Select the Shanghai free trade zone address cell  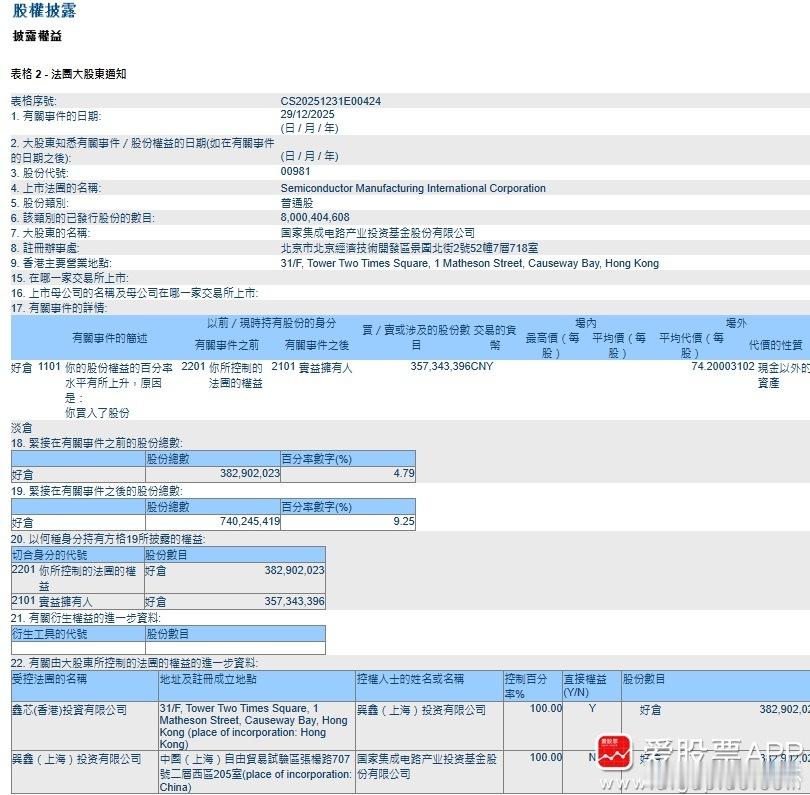tap(256, 773)
